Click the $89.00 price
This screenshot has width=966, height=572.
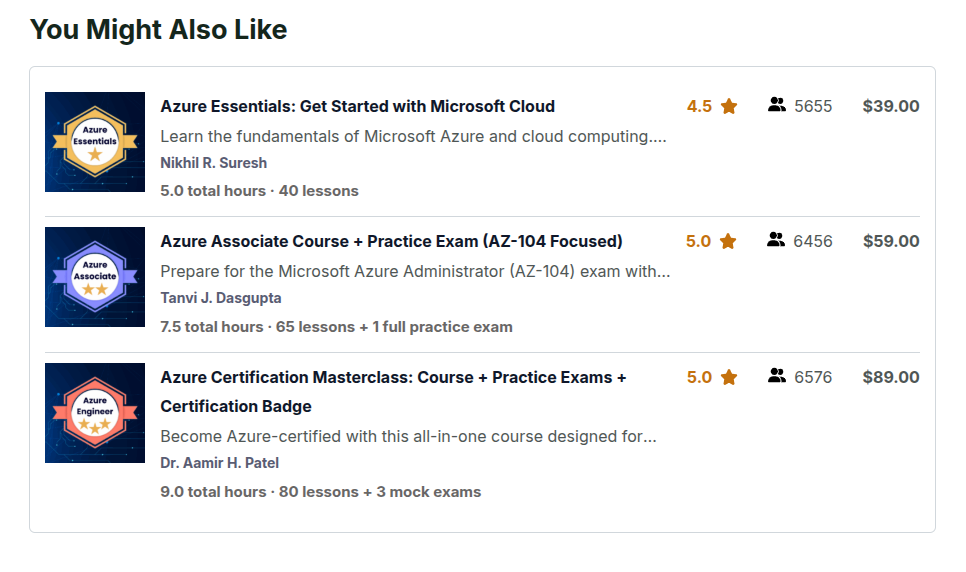click(x=890, y=377)
